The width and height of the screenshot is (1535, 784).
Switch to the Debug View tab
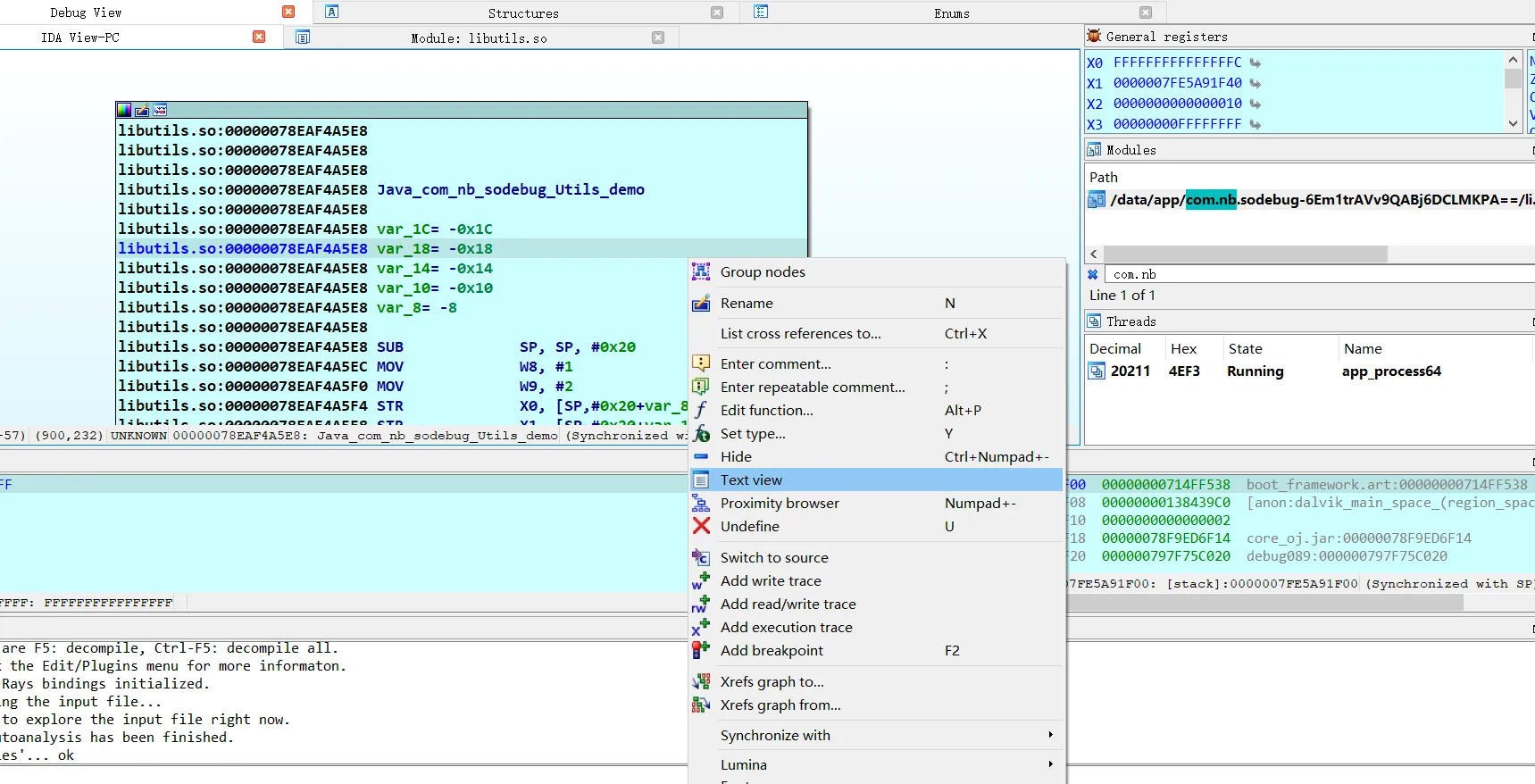pyautogui.click(x=86, y=13)
